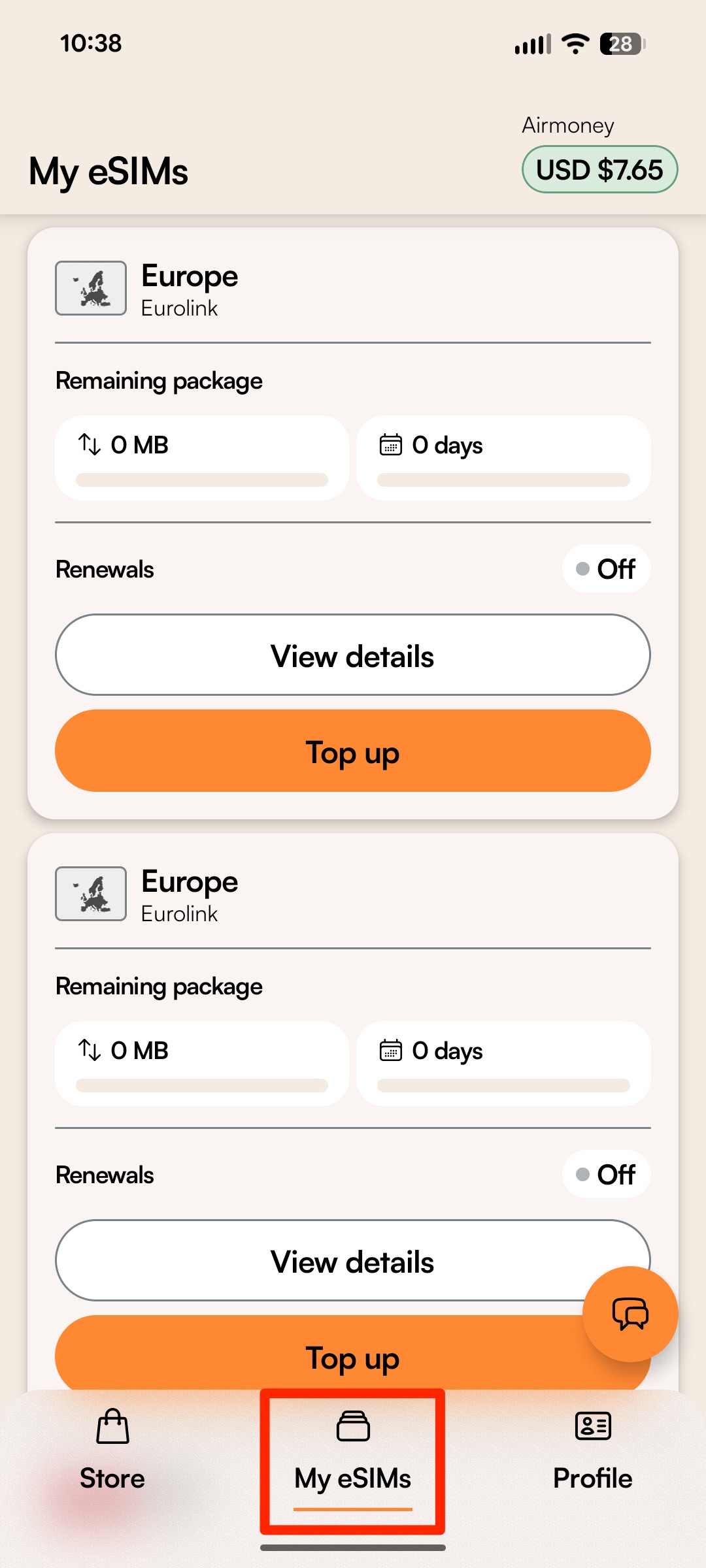Tap the Store shopping bag icon
This screenshot has height=1568, width=706.
click(112, 1426)
